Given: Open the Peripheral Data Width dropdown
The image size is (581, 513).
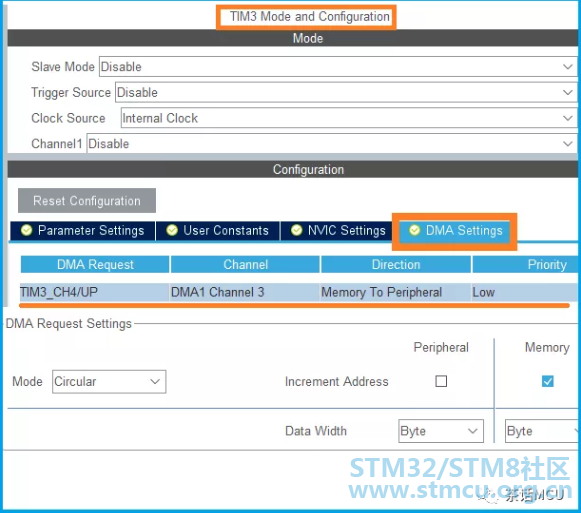Looking at the screenshot, I should tap(441, 431).
